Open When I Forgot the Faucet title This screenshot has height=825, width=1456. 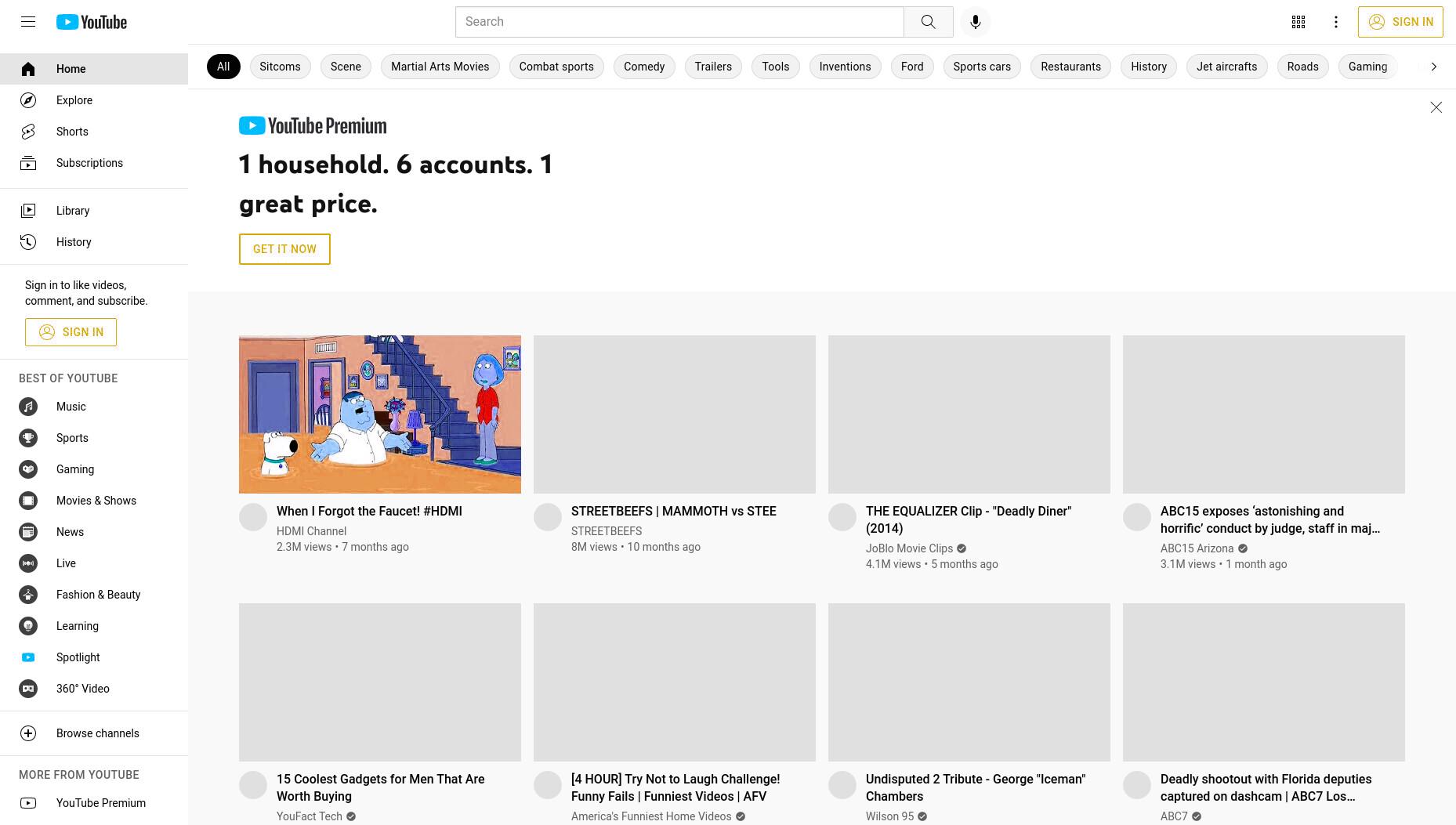(x=369, y=511)
